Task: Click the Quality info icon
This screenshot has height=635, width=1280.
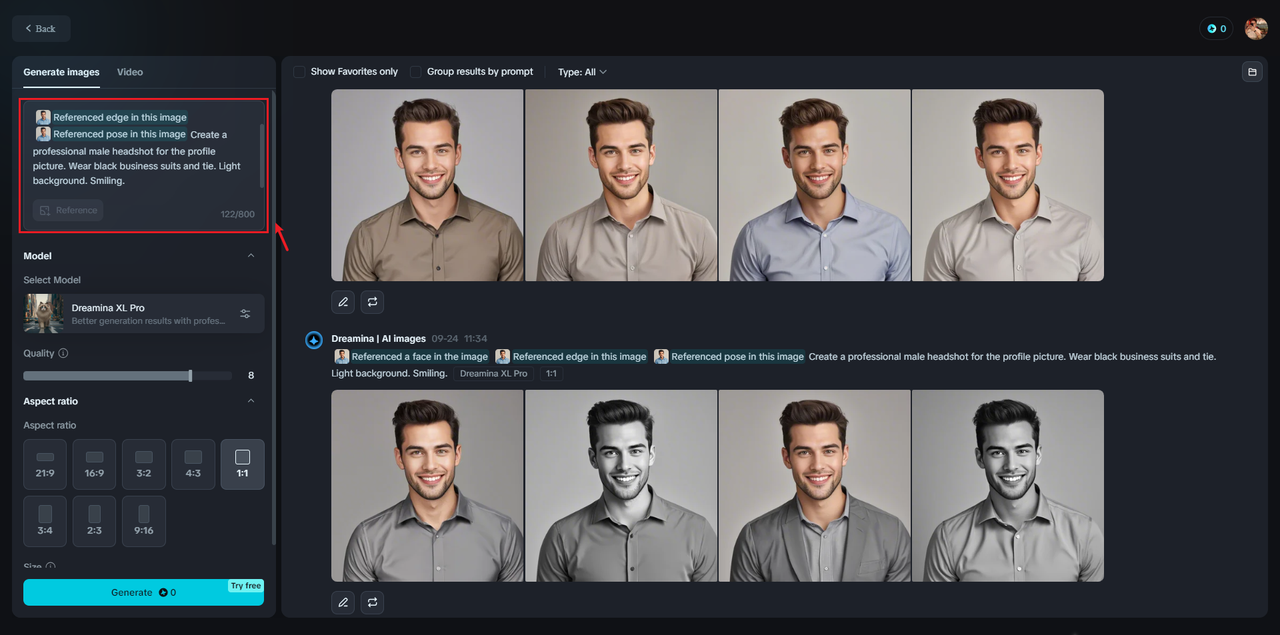Action: click(x=63, y=353)
